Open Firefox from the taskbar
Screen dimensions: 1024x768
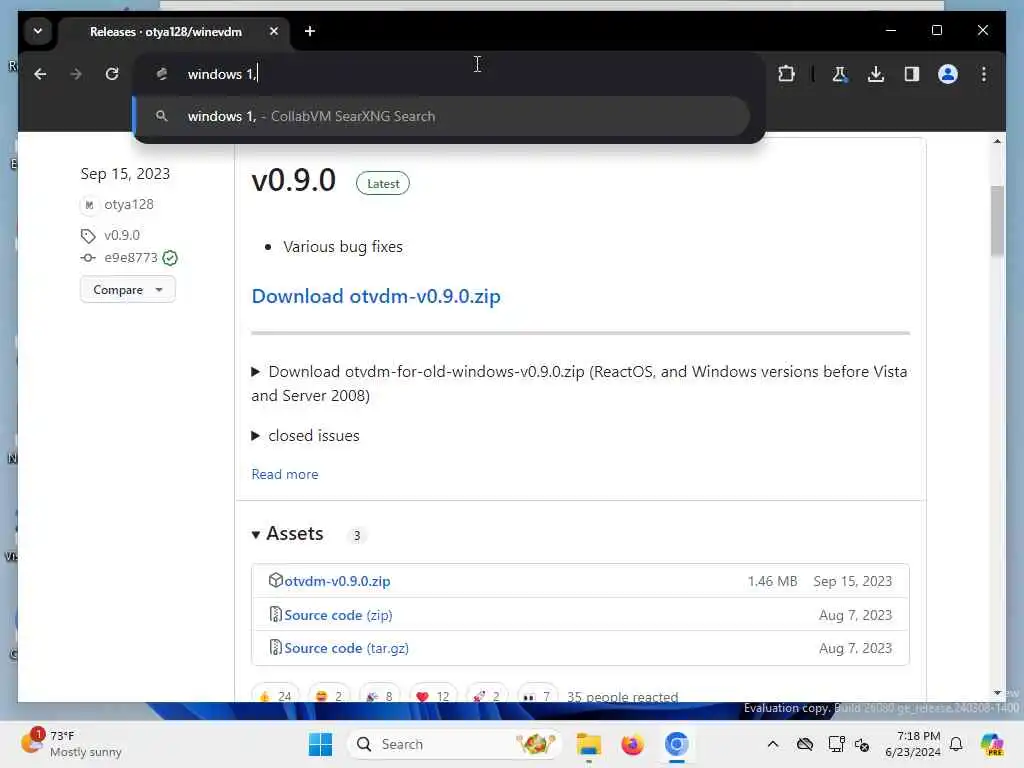pyautogui.click(x=632, y=744)
